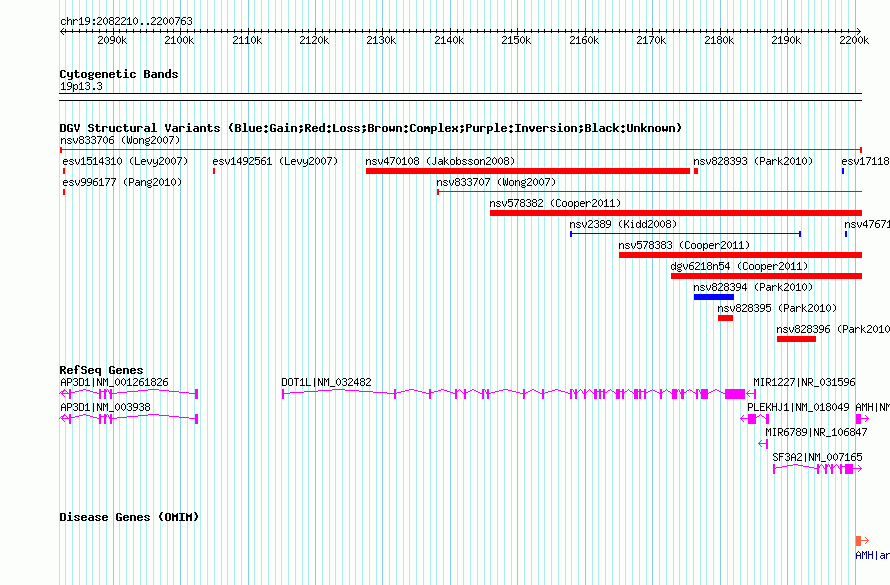The height and width of the screenshot is (585, 890).
Task: Click the nsv833707 (Wong2007) variant line
Action: (649, 192)
